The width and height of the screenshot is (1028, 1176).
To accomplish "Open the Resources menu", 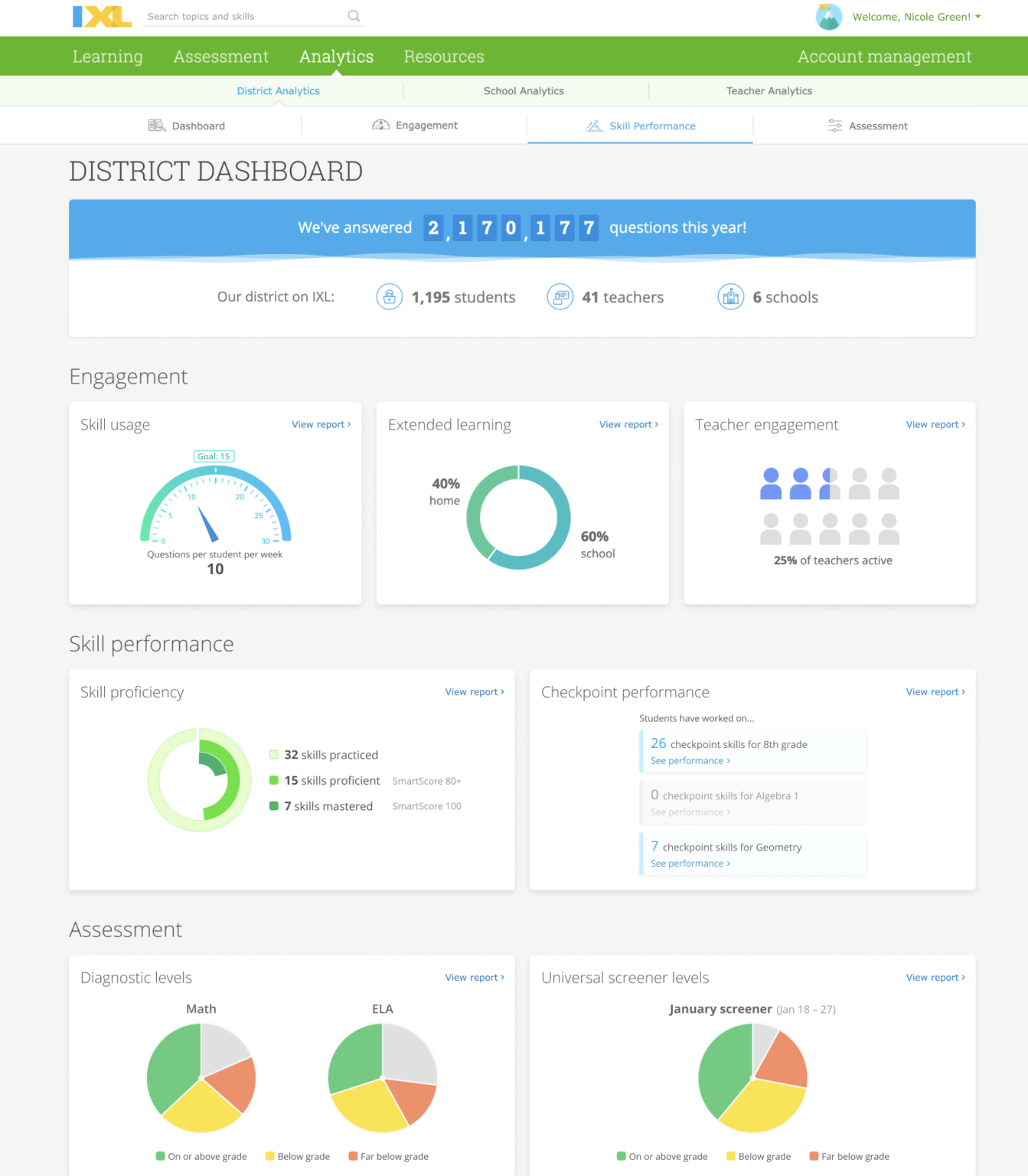I will click(444, 57).
